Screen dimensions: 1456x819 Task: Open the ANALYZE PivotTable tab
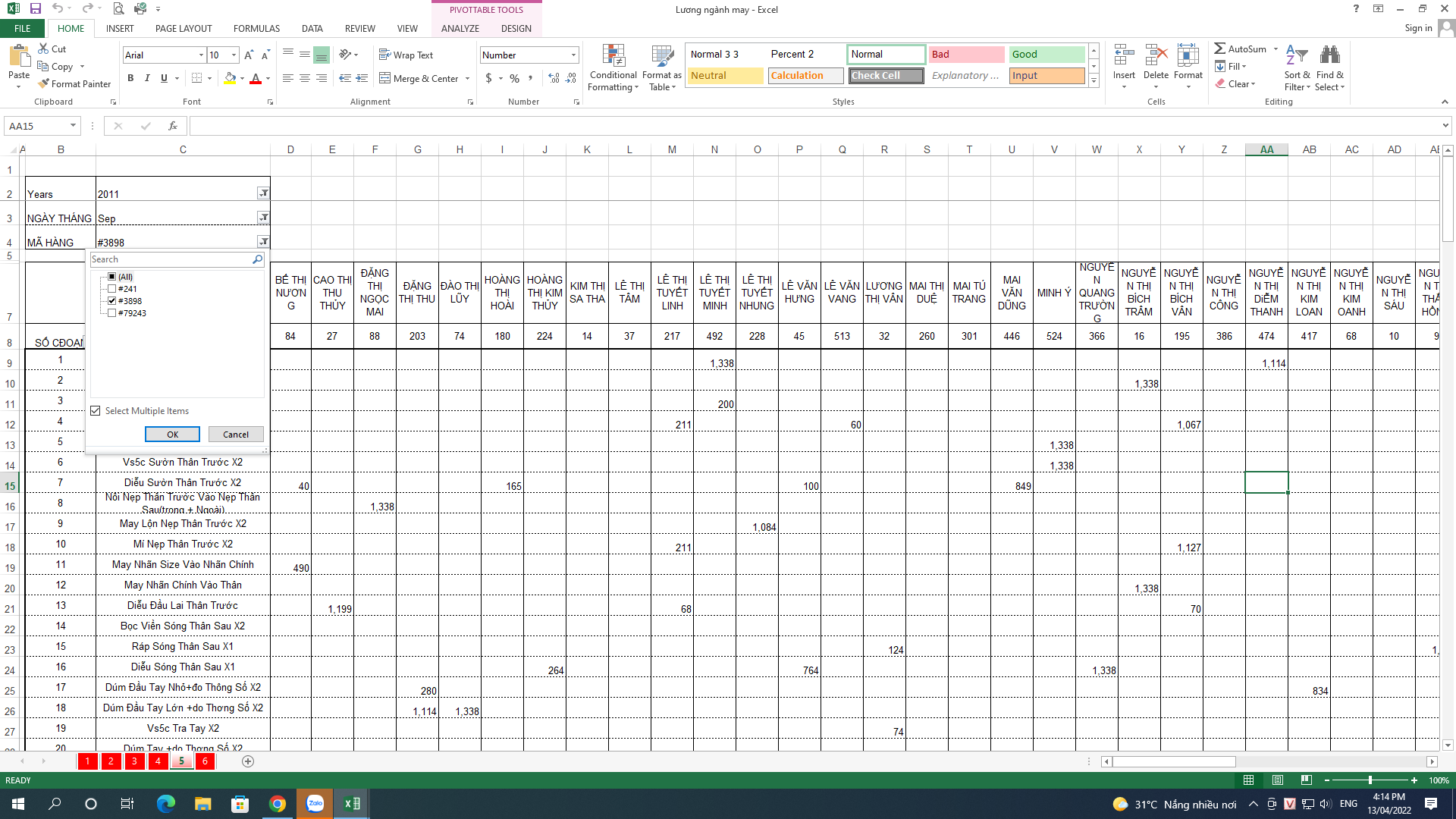click(460, 28)
